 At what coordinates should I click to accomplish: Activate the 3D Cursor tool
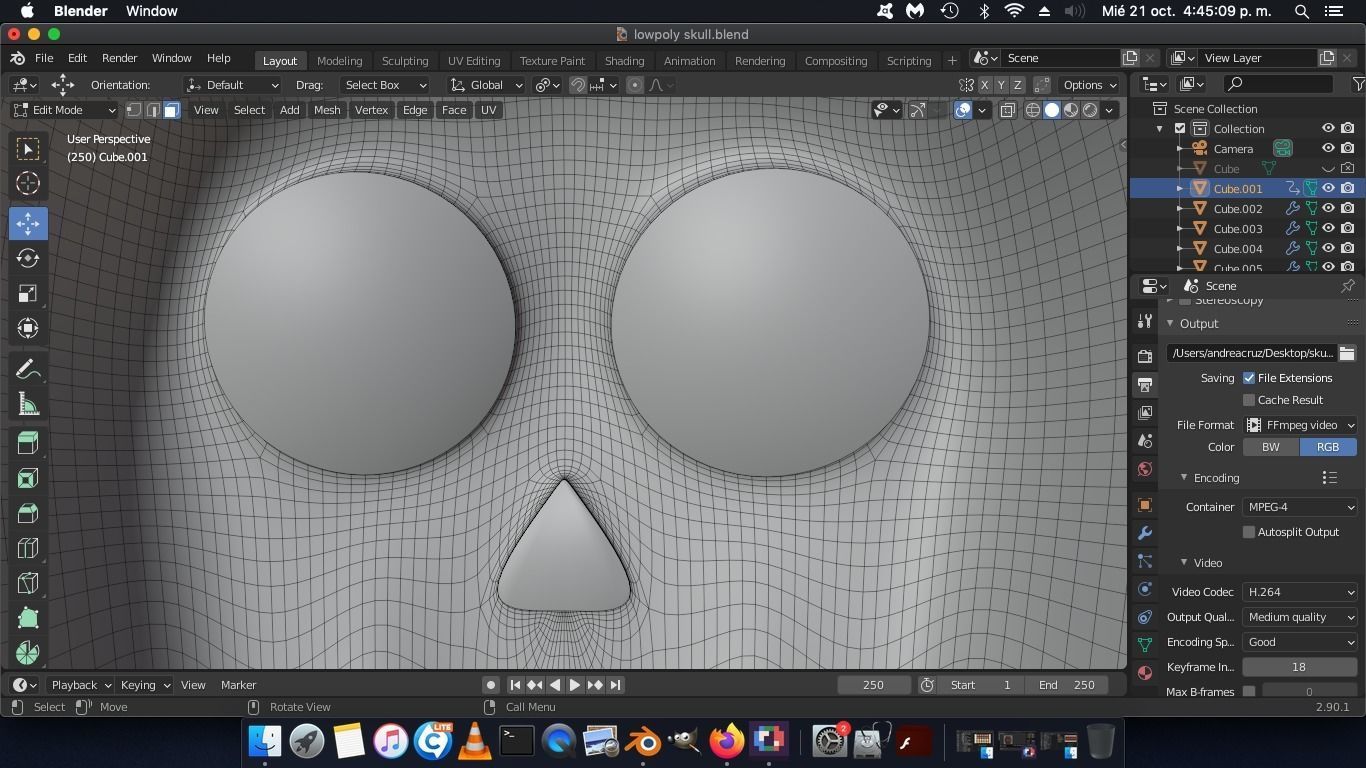coord(28,183)
